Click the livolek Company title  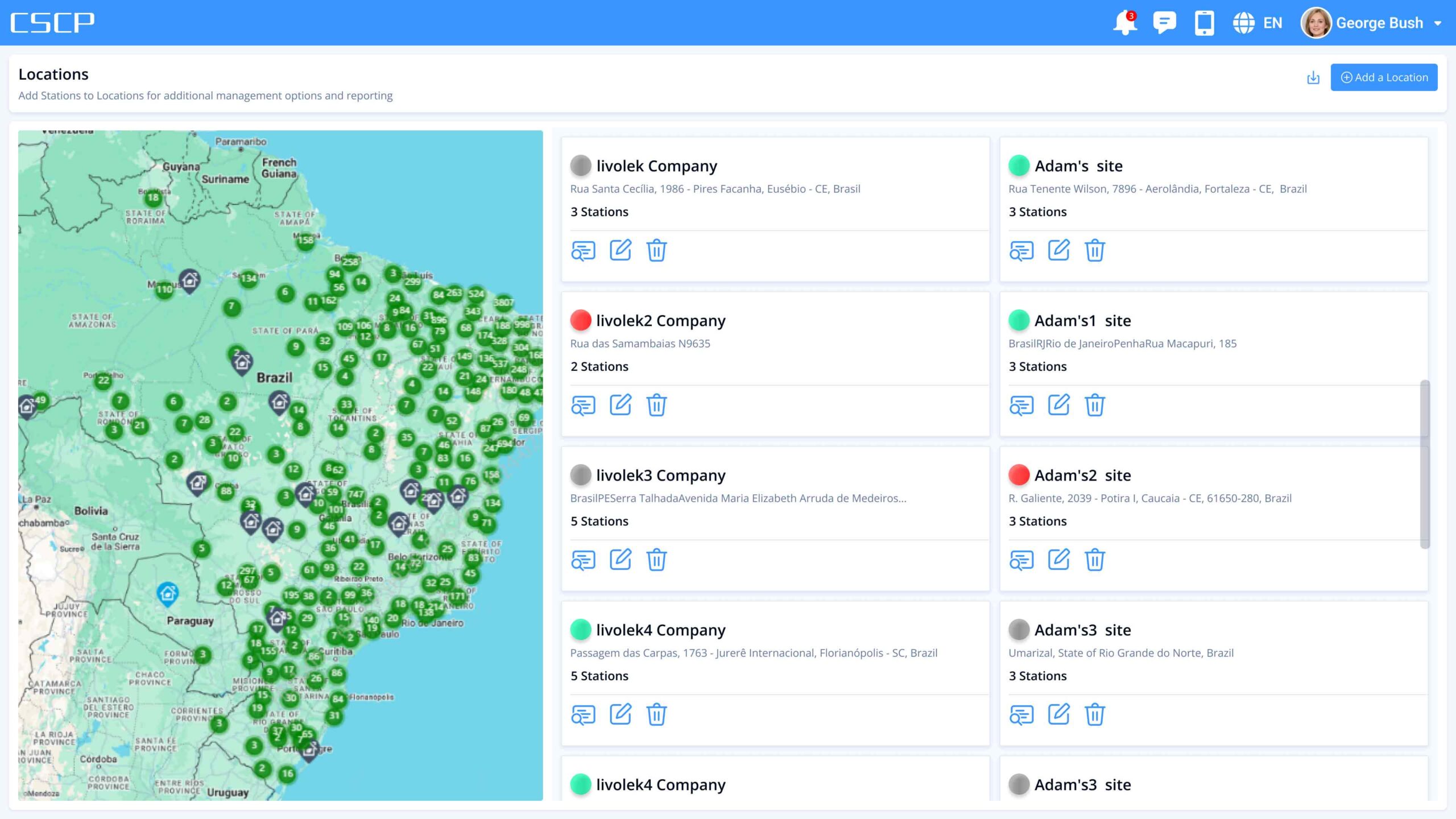pyautogui.click(x=656, y=166)
